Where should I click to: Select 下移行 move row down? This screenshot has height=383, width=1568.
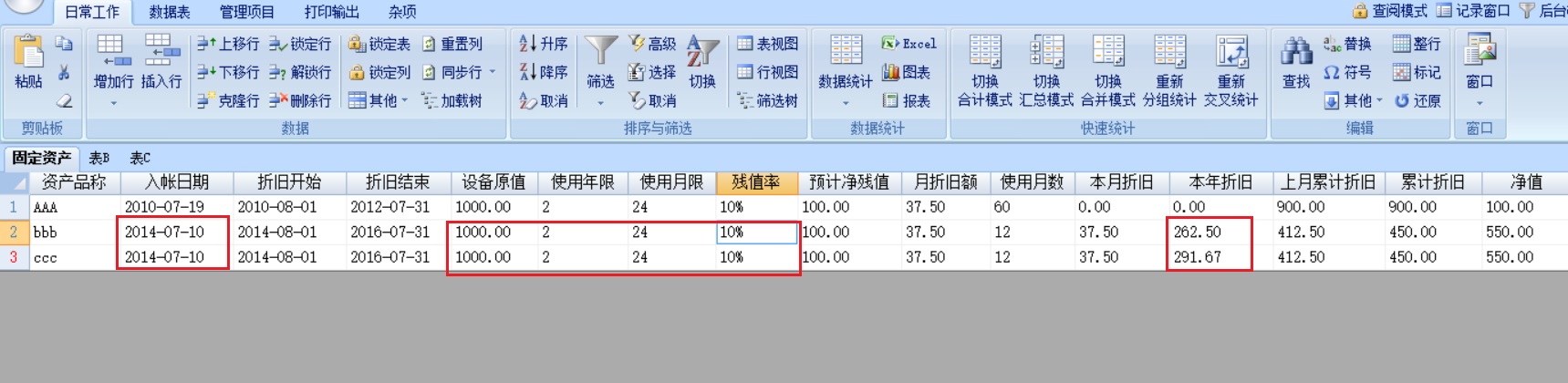228,72
